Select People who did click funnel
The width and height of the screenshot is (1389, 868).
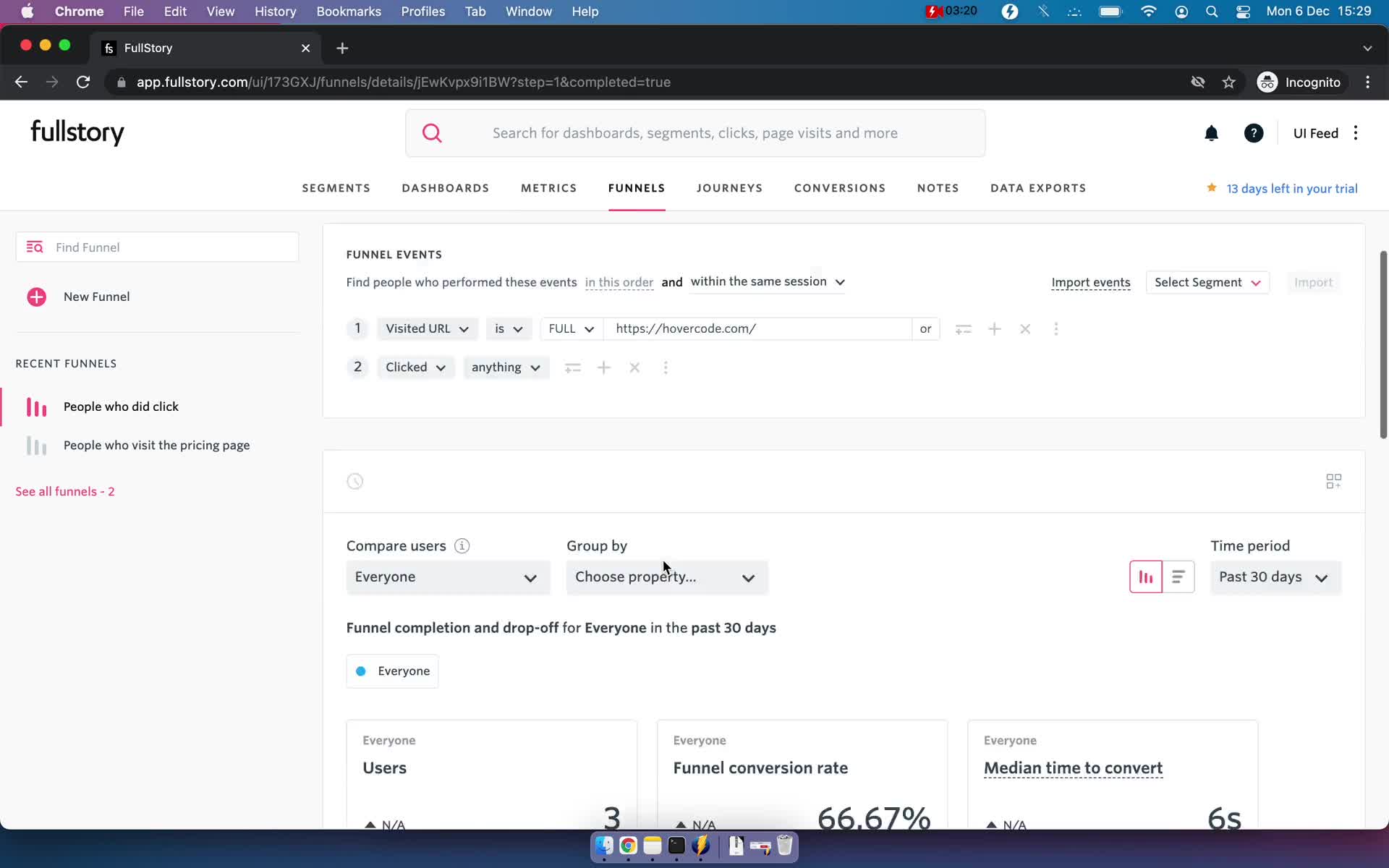(121, 406)
